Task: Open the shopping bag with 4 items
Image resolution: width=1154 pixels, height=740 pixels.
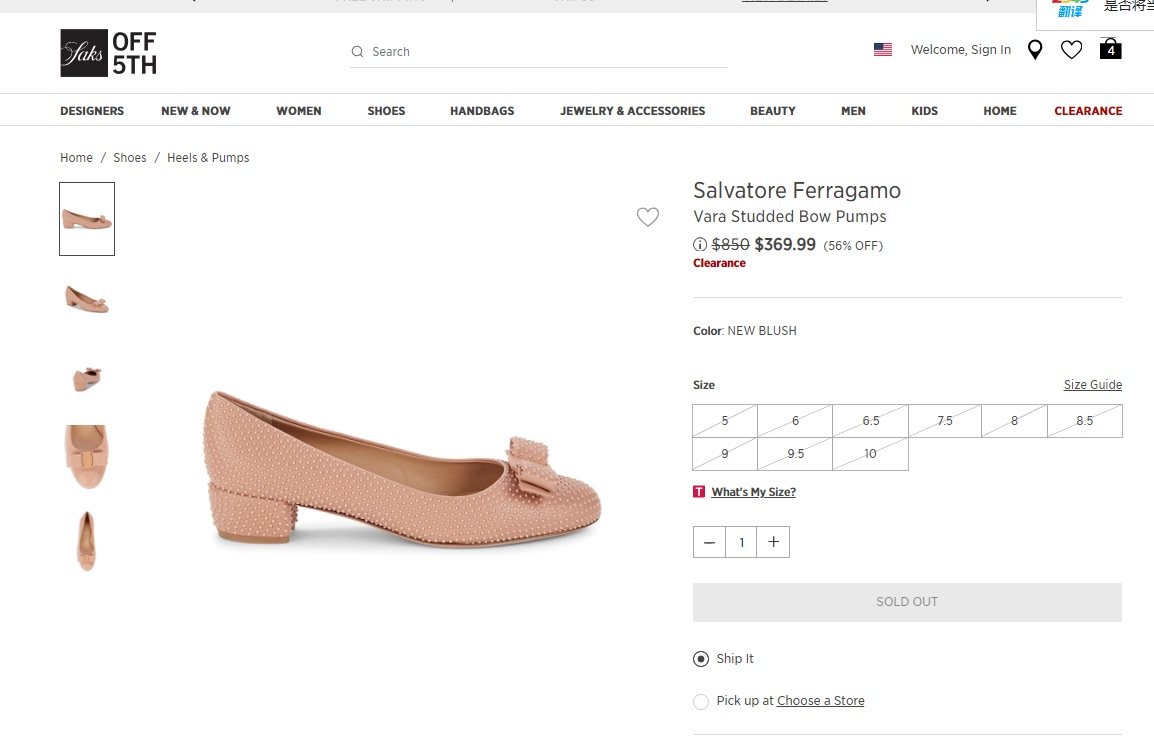Action: 1110,49
